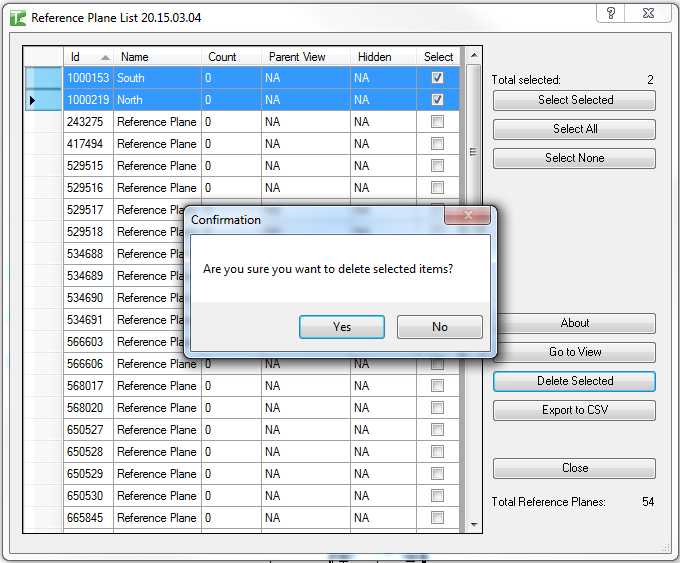Image resolution: width=680 pixels, height=563 pixels.
Task: Sort by the Hidden column header
Action: coord(383,57)
